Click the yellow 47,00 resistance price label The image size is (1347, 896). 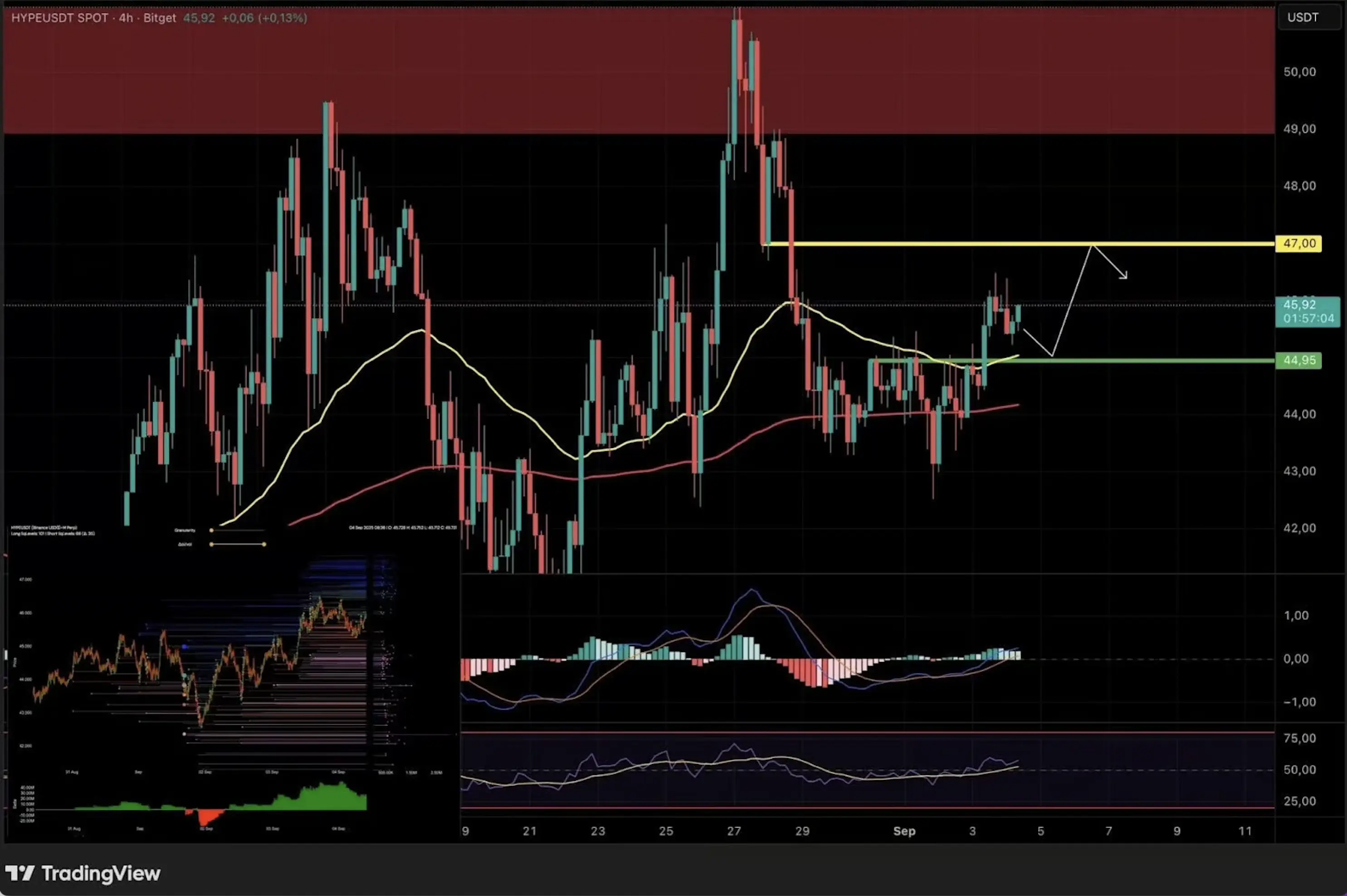1298,243
